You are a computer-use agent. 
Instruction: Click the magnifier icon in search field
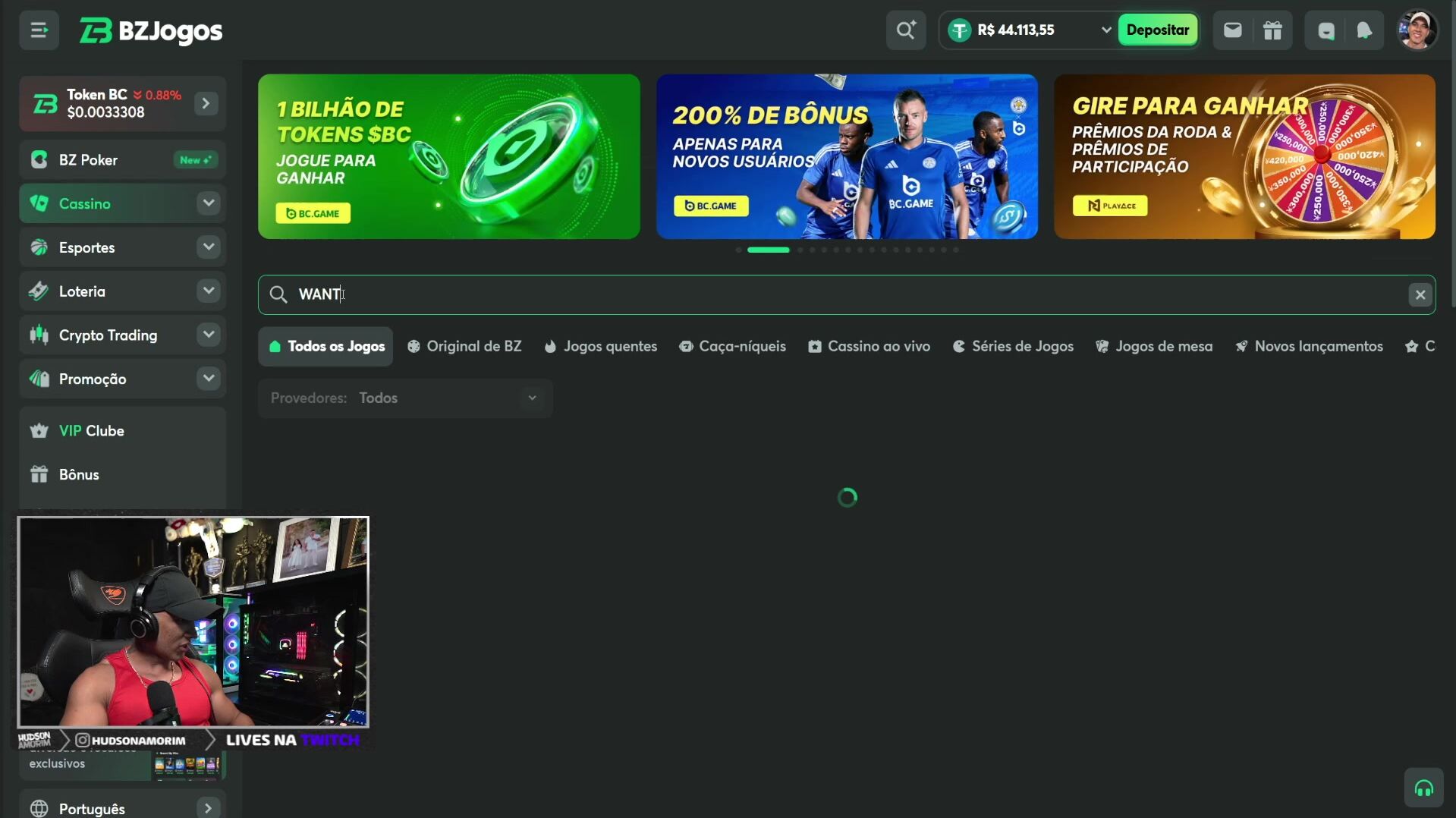click(278, 294)
